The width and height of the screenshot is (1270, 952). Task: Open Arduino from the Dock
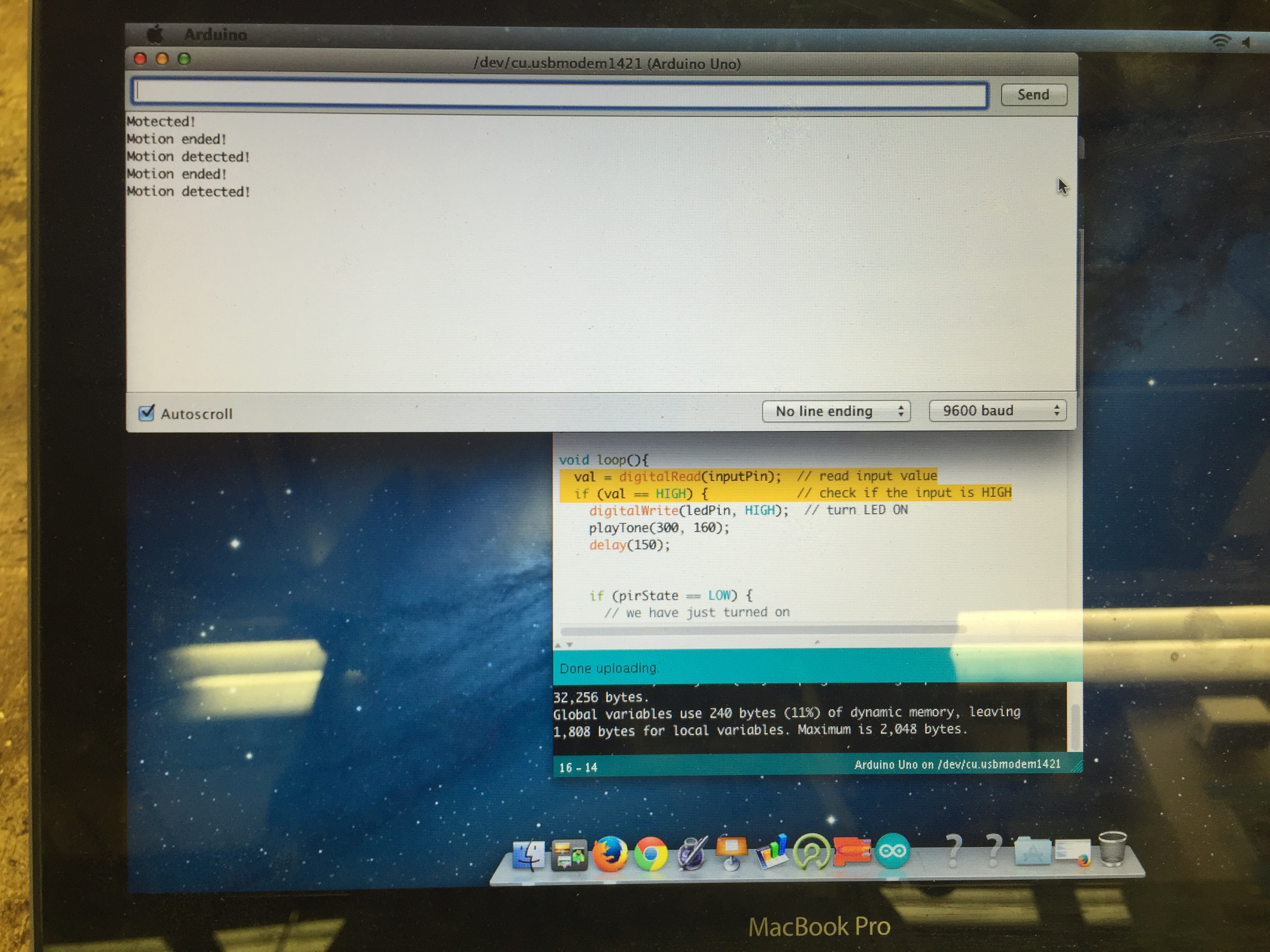click(x=892, y=852)
